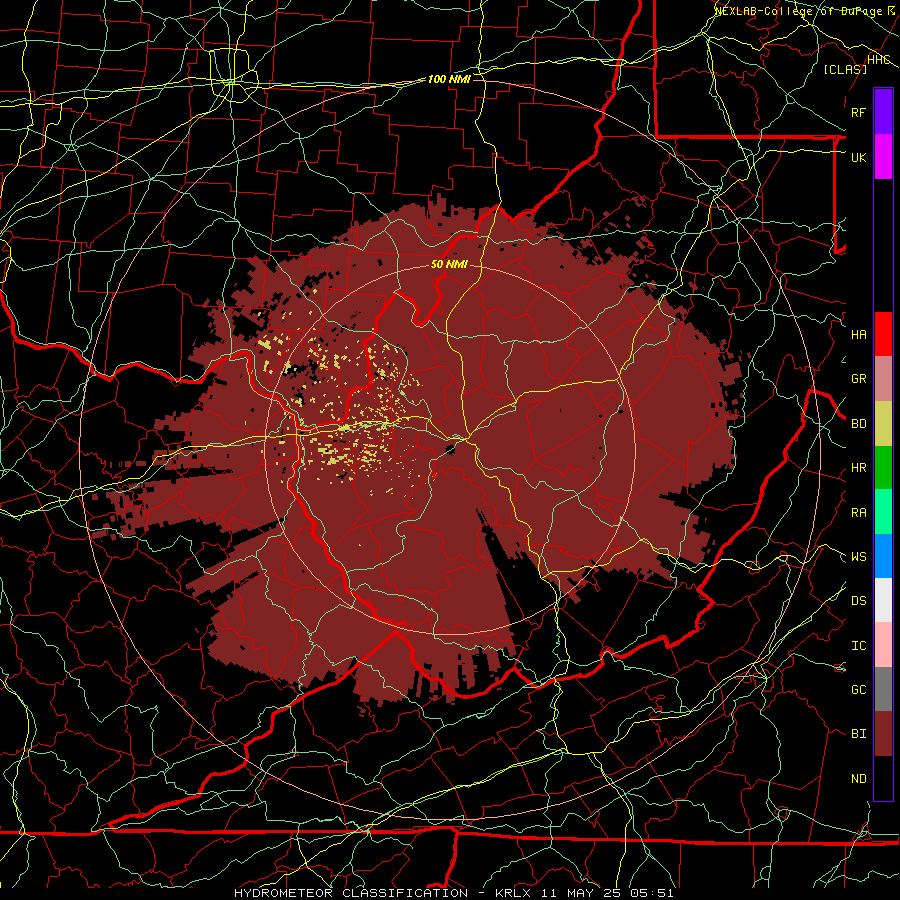
Task: Click the UK magenta legend swatch
Action: (883, 157)
